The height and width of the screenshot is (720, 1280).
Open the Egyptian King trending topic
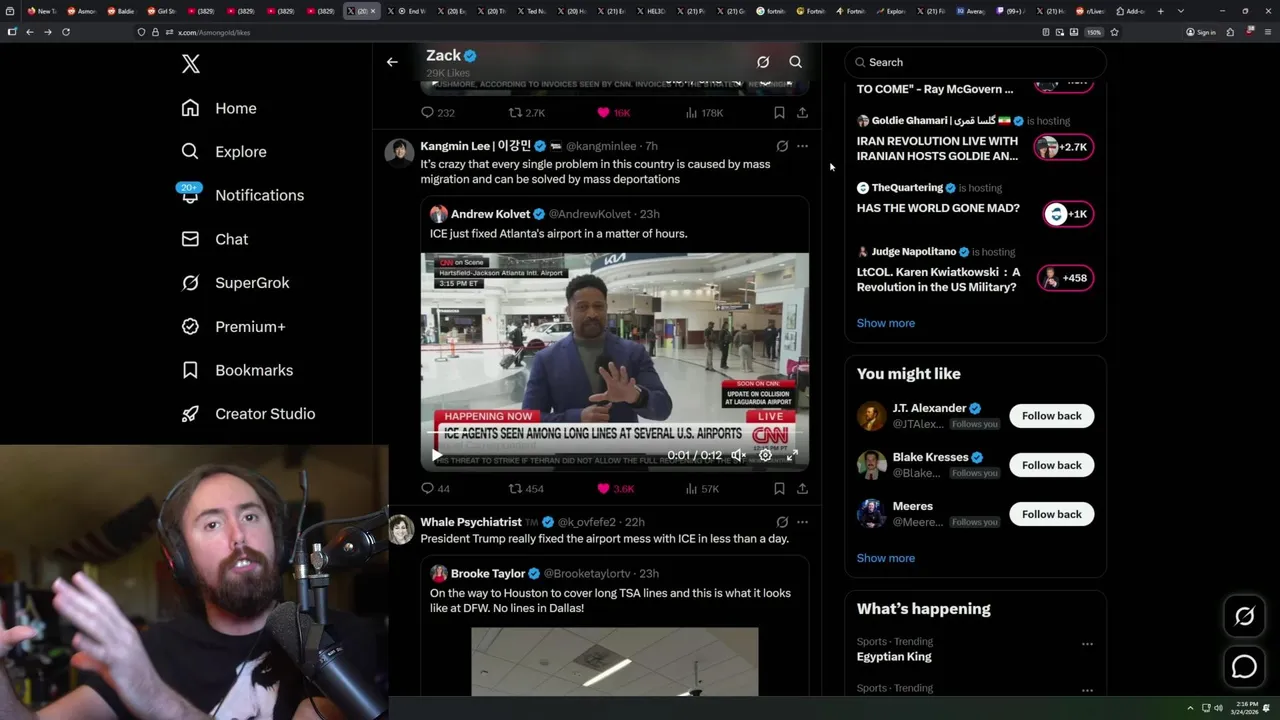[894, 657]
